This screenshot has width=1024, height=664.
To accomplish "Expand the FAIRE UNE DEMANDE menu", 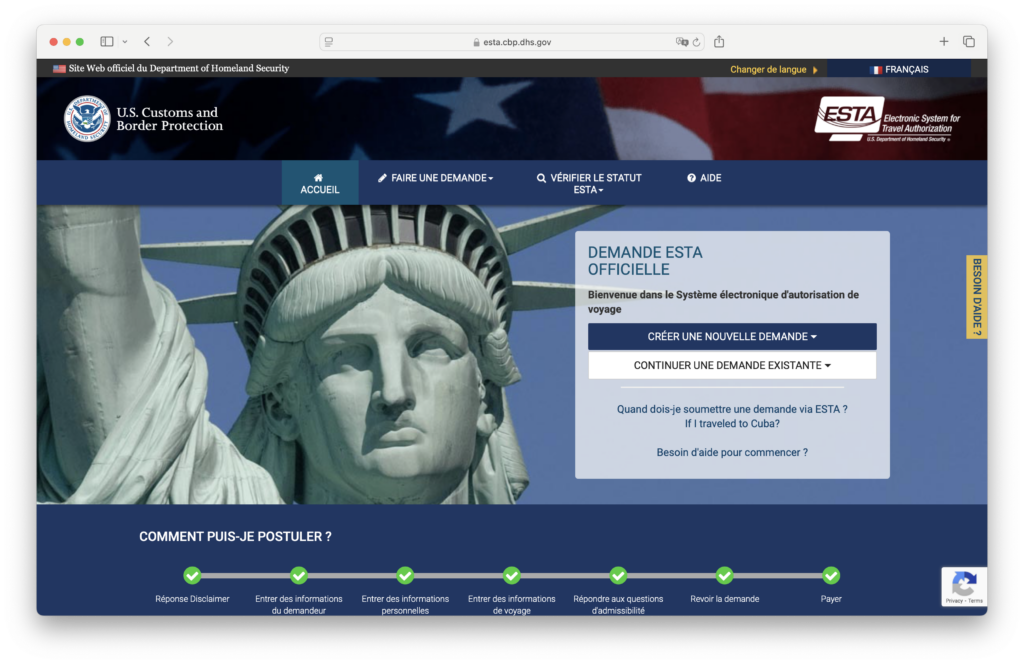I will (x=436, y=178).
